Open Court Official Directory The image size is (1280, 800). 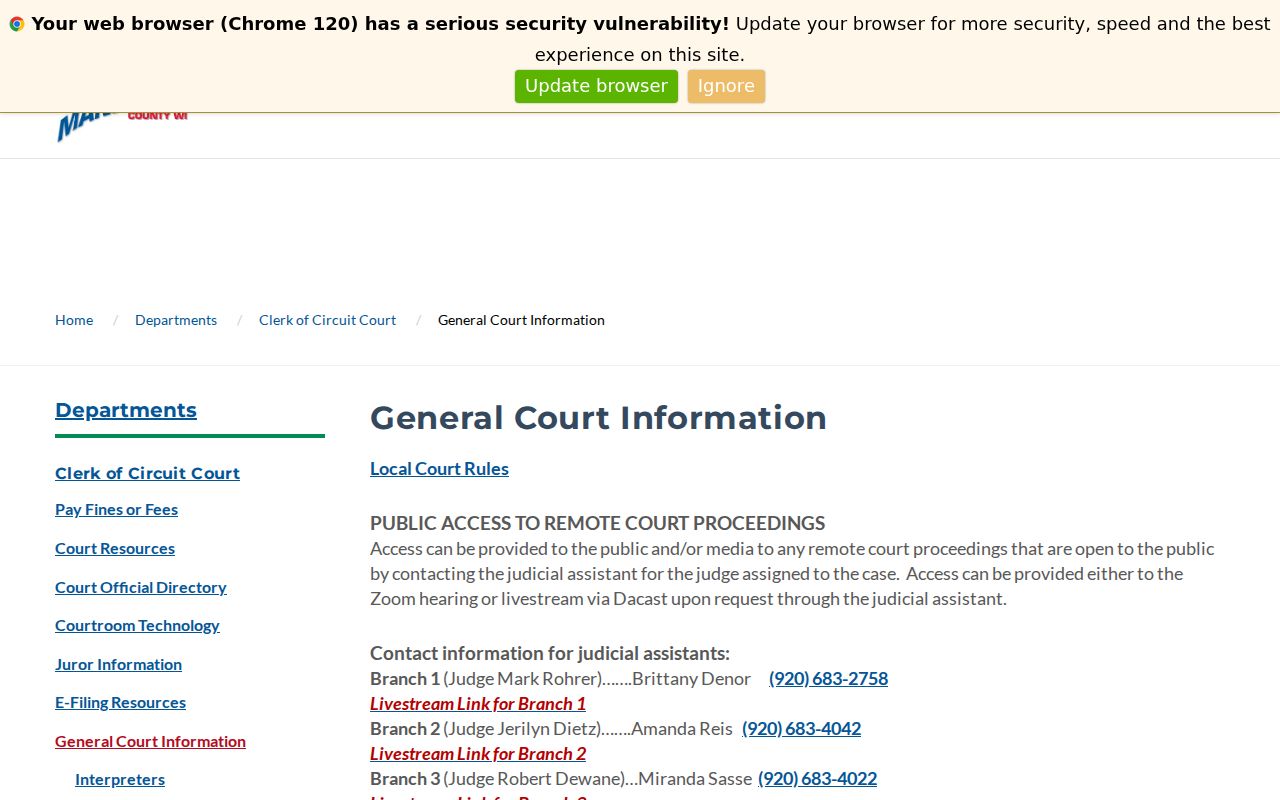(141, 587)
